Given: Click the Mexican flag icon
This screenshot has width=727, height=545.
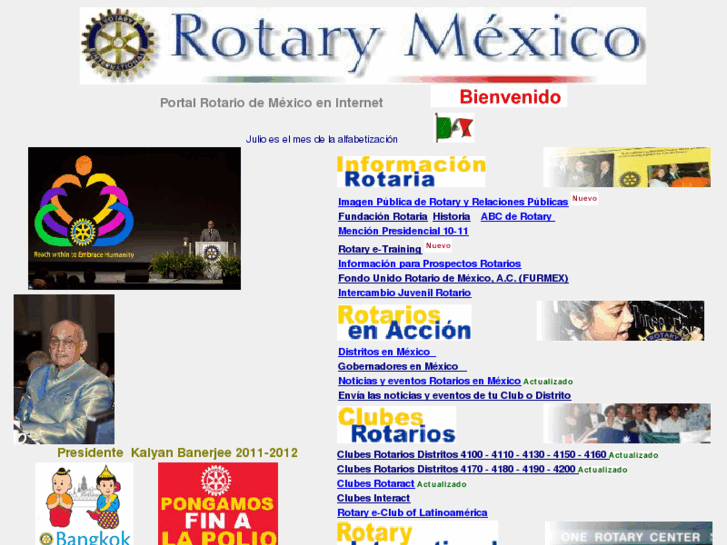Looking at the screenshot, I should [454, 128].
